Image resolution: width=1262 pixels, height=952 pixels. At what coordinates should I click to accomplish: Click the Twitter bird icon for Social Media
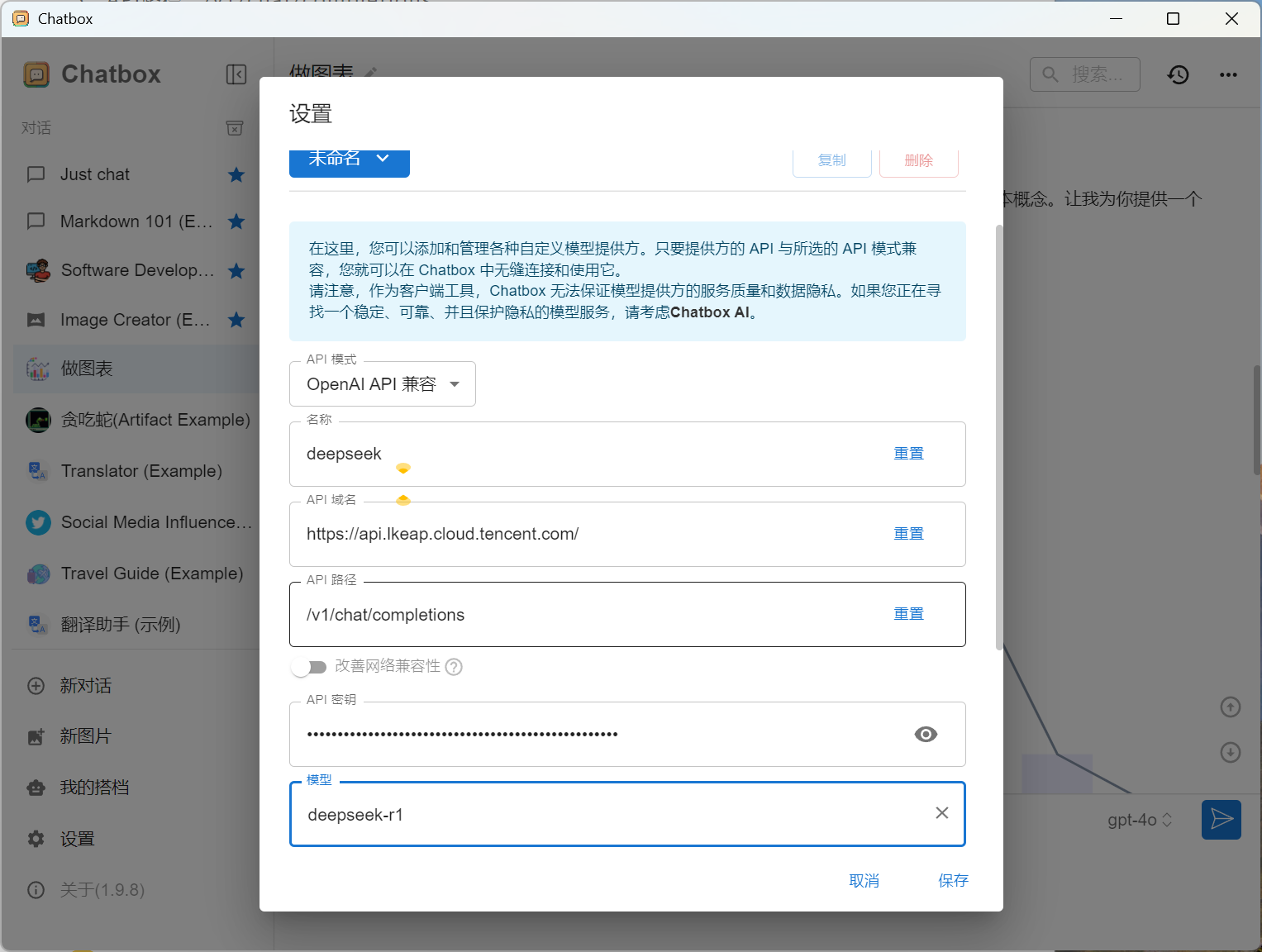pos(38,522)
